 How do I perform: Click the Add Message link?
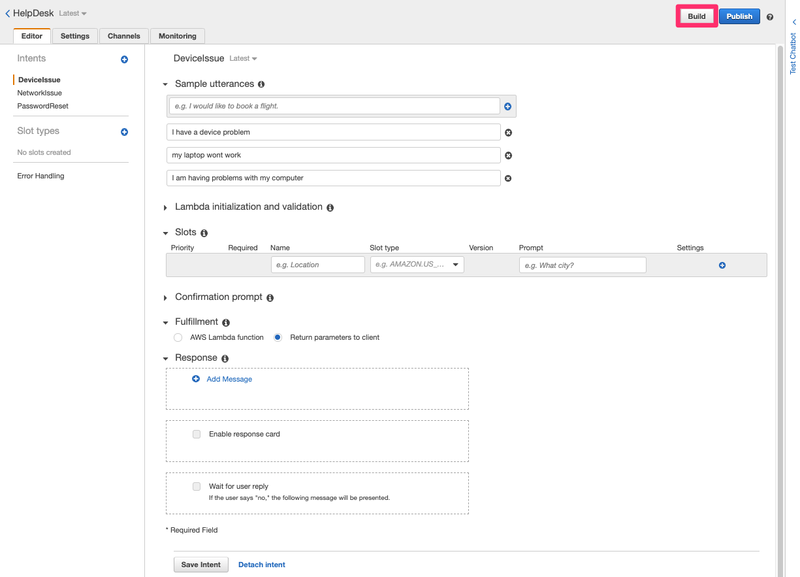coord(229,379)
